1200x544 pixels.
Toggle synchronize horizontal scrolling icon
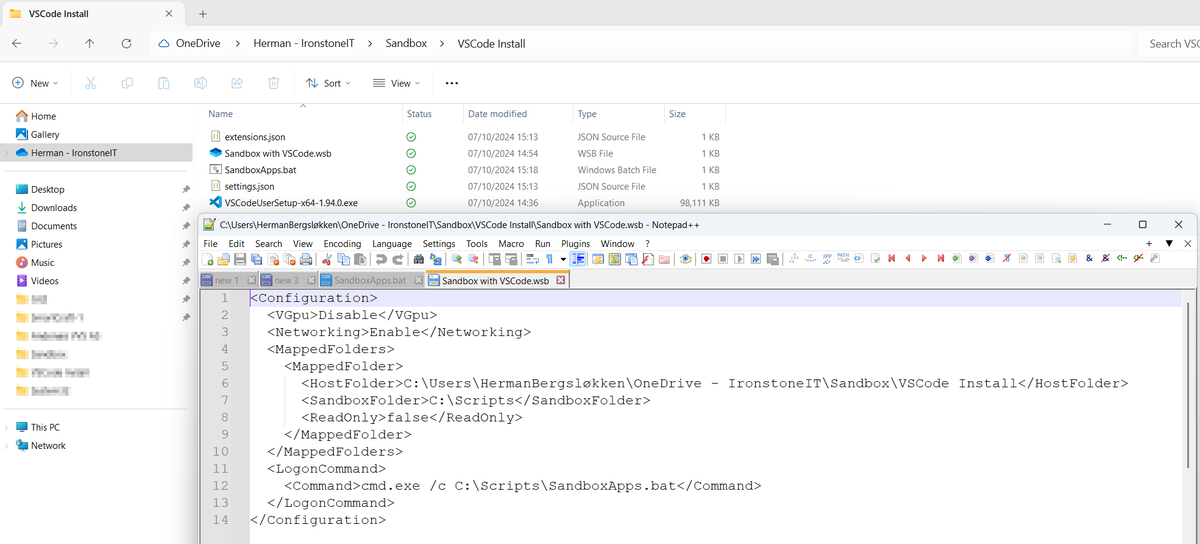click(512, 259)
